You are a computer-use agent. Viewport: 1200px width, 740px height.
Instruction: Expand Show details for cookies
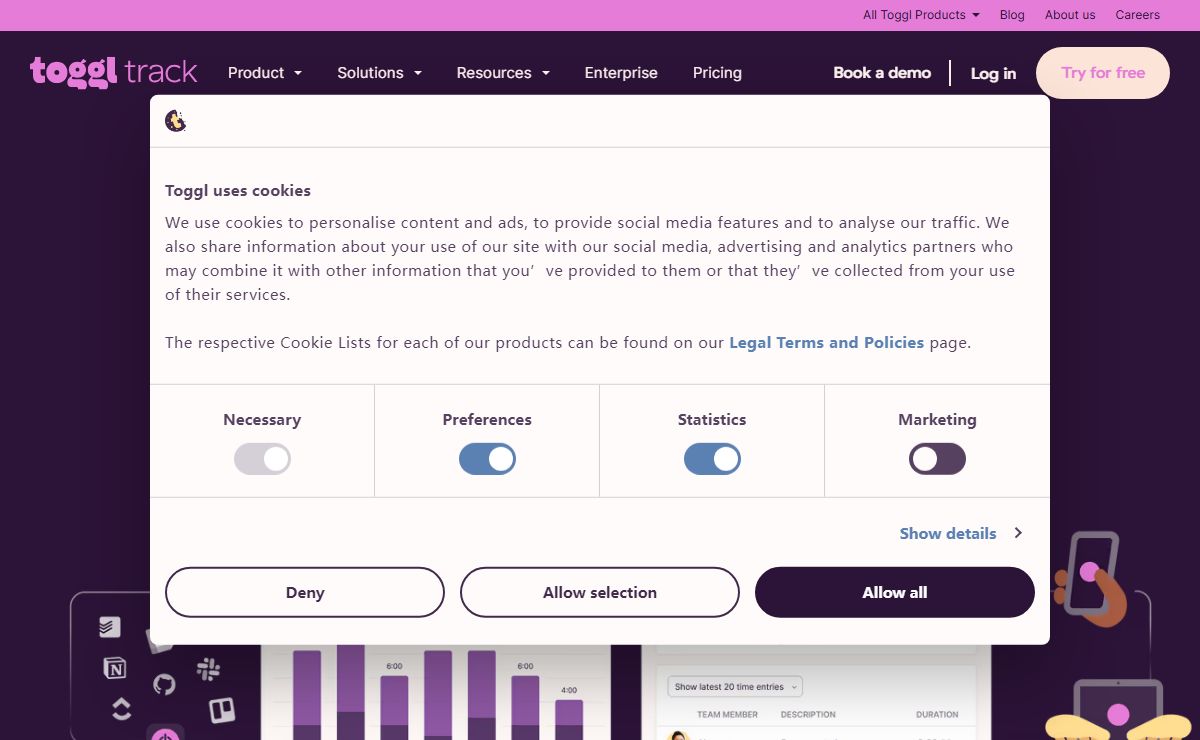pos(960,533)
